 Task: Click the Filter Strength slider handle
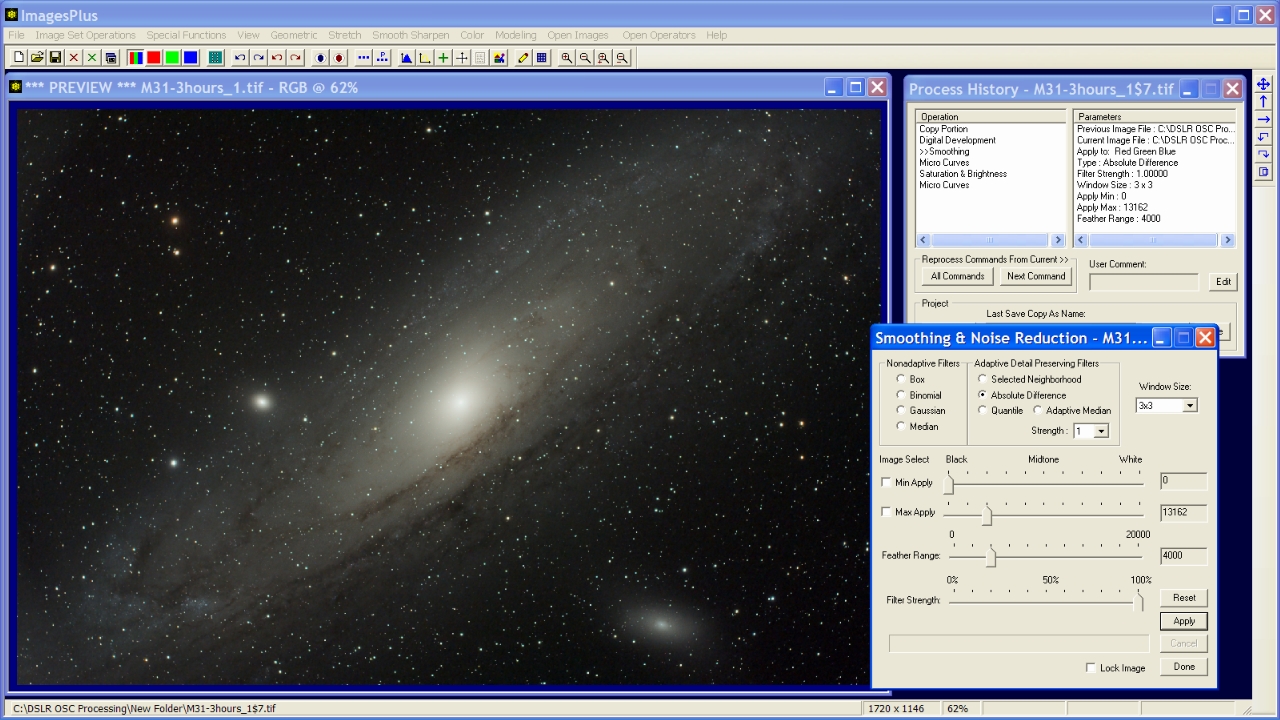pos(1139,602)
